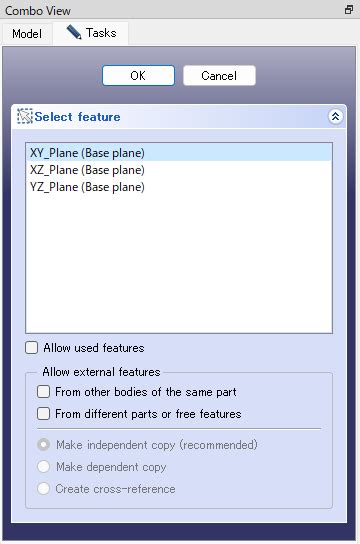Check From other bodies of the same part

coord(43,392)
